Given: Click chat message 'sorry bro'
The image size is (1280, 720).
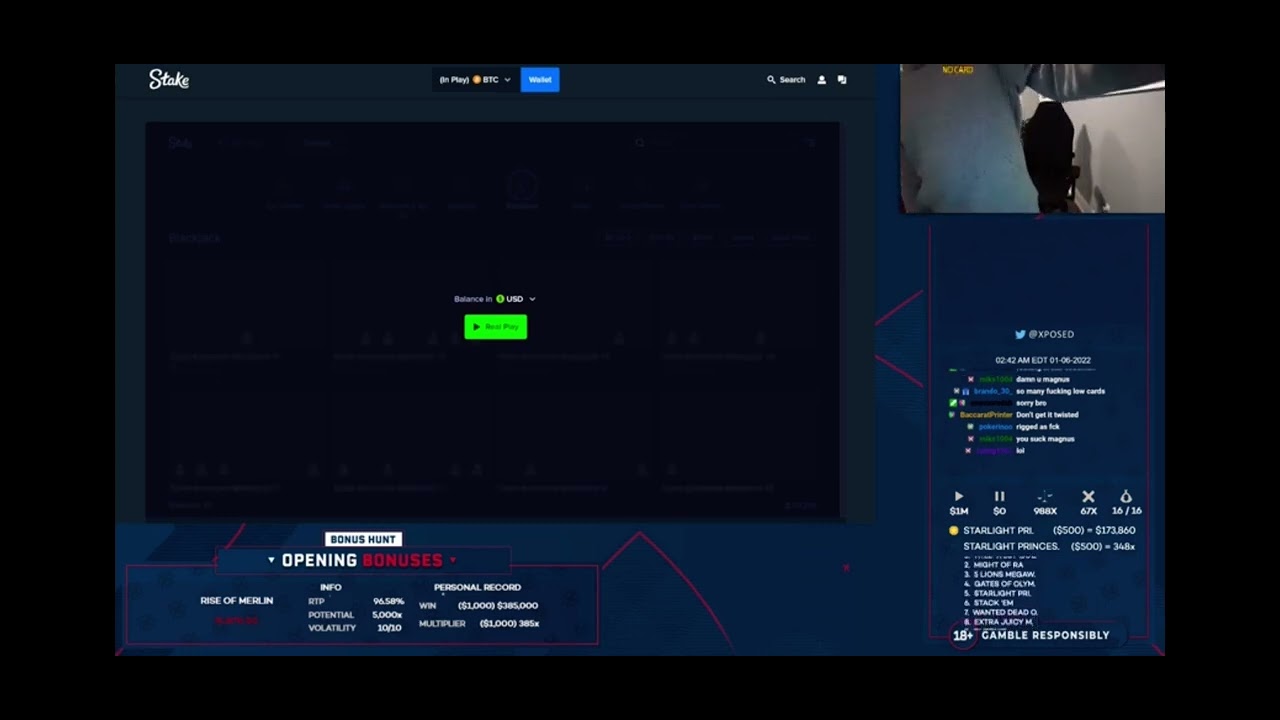Looking at the screenshot, I should 1031,403.
